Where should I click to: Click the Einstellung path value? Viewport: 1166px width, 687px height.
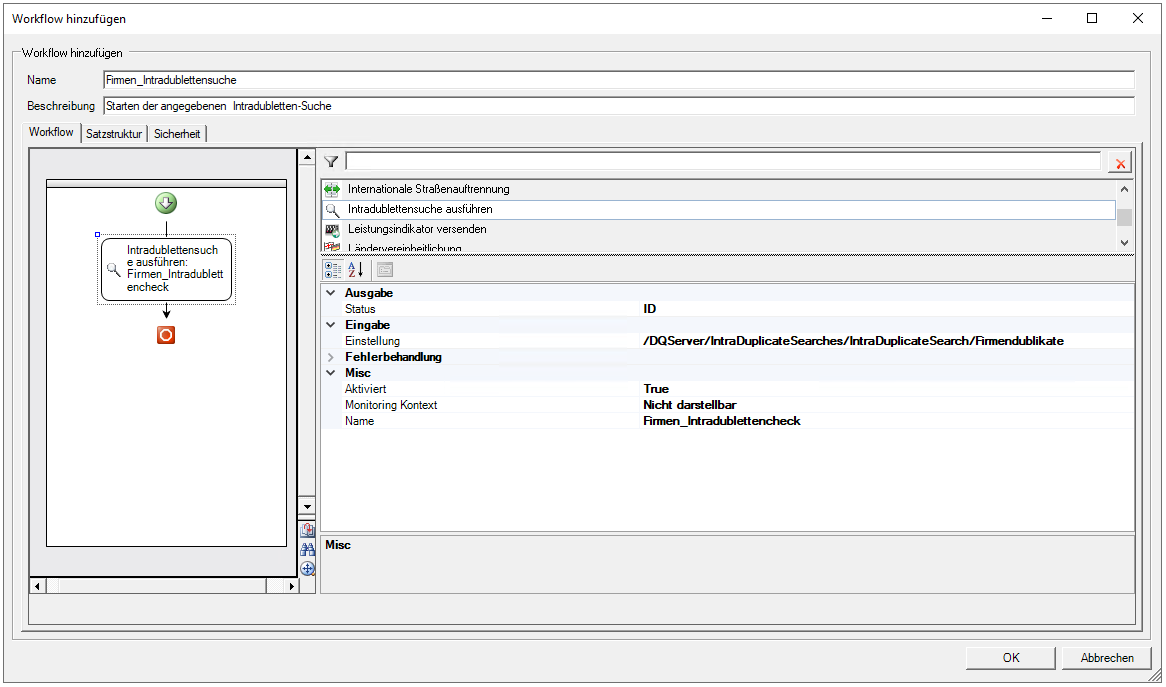coord(853,341)
